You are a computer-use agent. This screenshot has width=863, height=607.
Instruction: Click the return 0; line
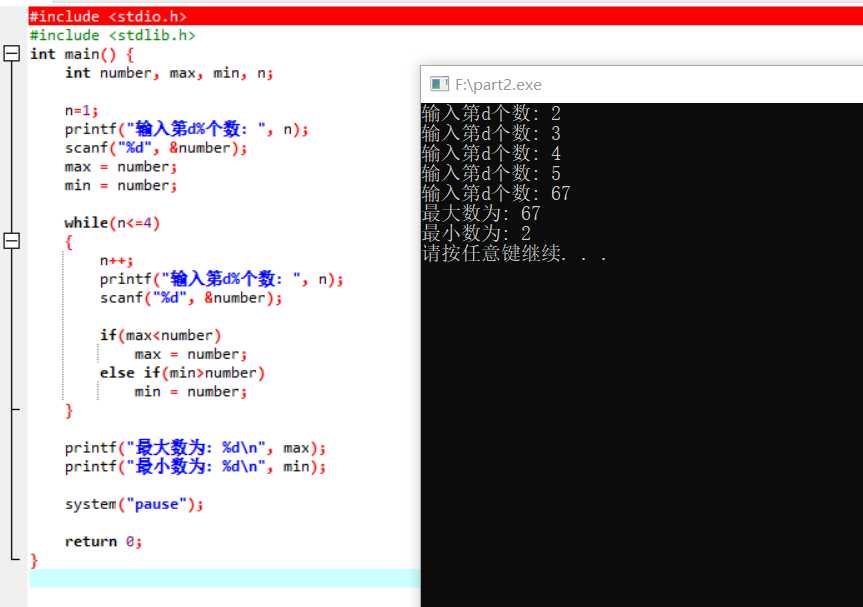(103, 542)
